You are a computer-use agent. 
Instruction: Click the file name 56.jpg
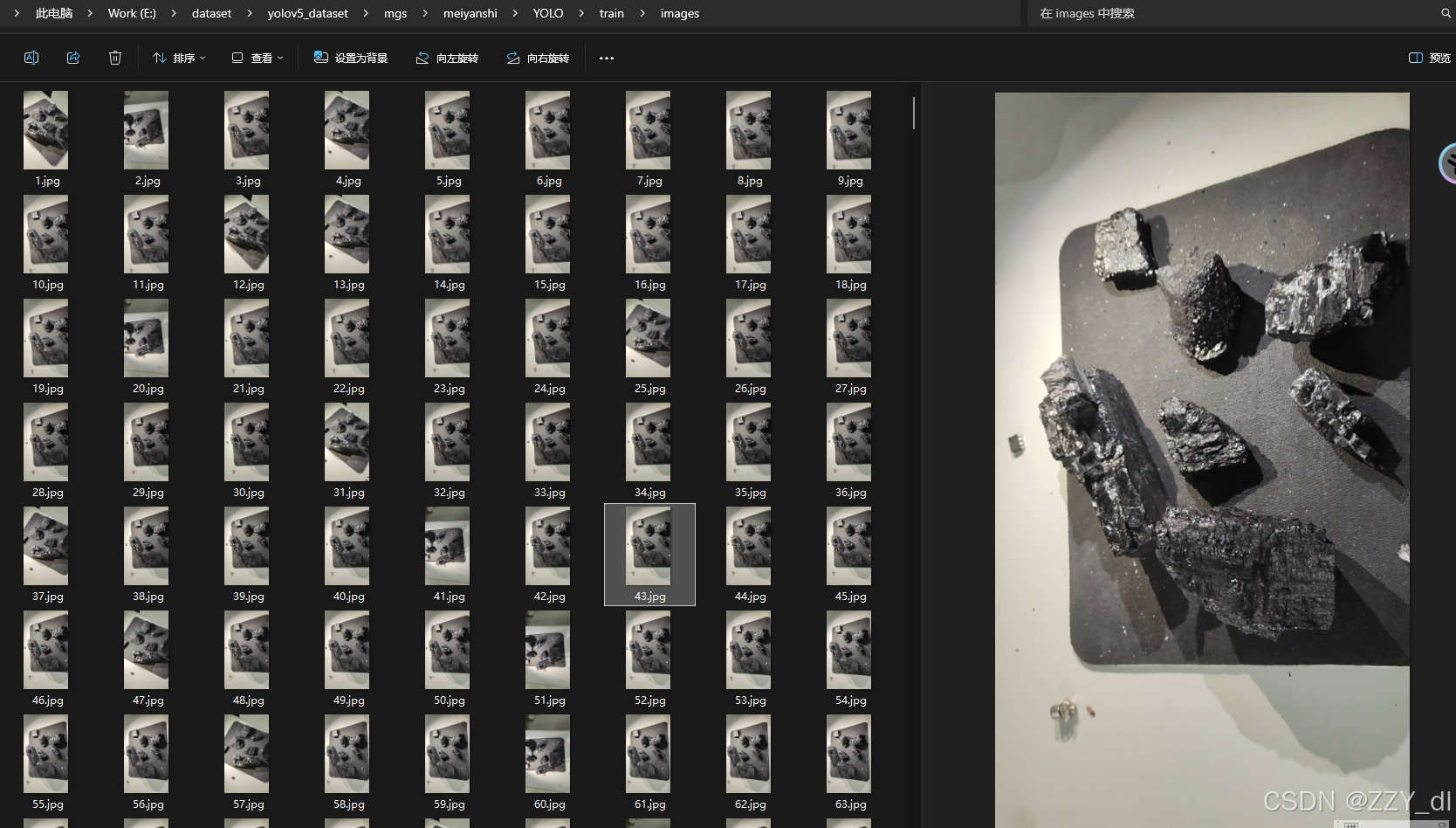[148, 804]
